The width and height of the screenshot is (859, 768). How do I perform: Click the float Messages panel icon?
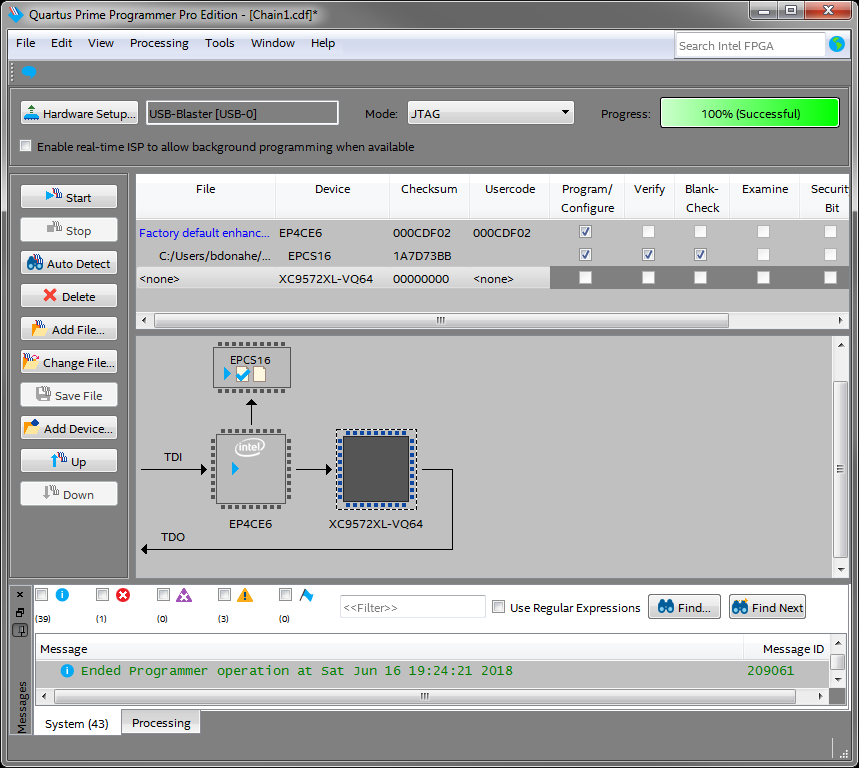click(20, 612)
